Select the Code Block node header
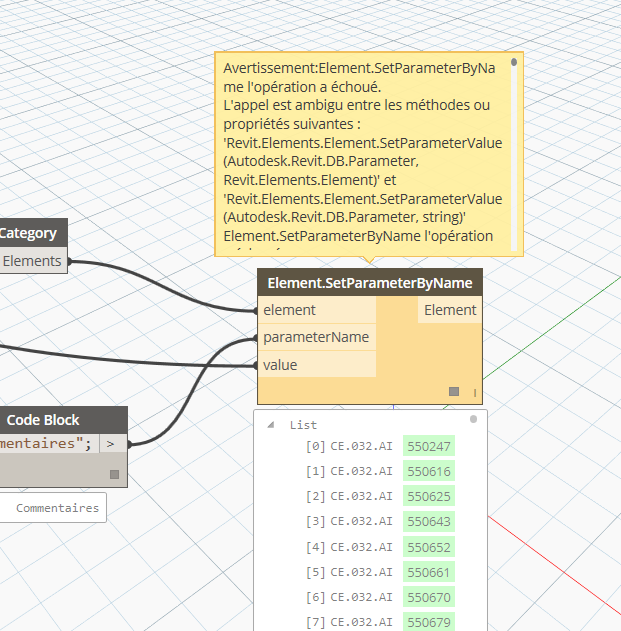 (43, 420)
